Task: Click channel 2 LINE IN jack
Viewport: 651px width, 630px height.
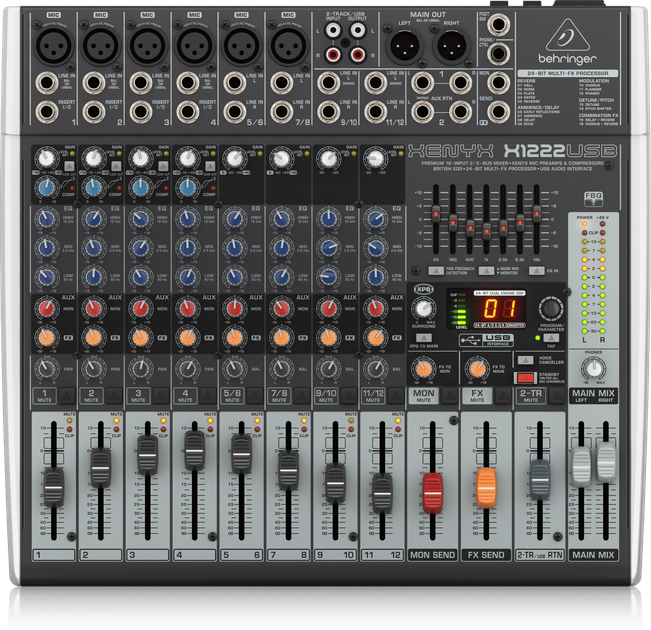Action: click(93, 83)
